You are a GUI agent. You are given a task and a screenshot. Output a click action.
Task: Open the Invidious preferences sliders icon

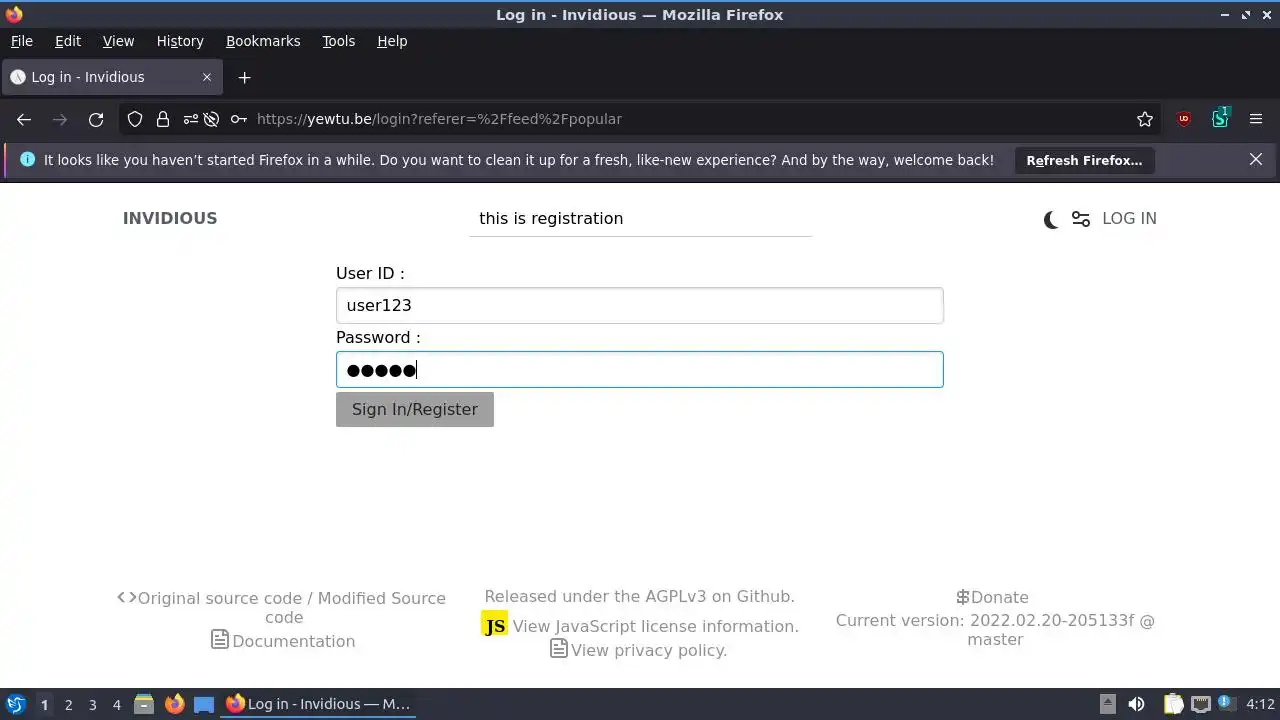point(1081,219)
